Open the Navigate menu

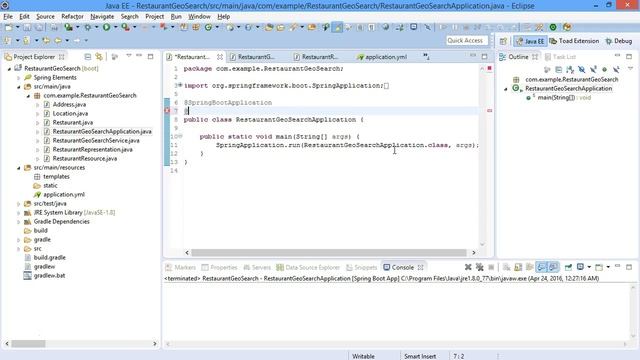coord(102,16)
